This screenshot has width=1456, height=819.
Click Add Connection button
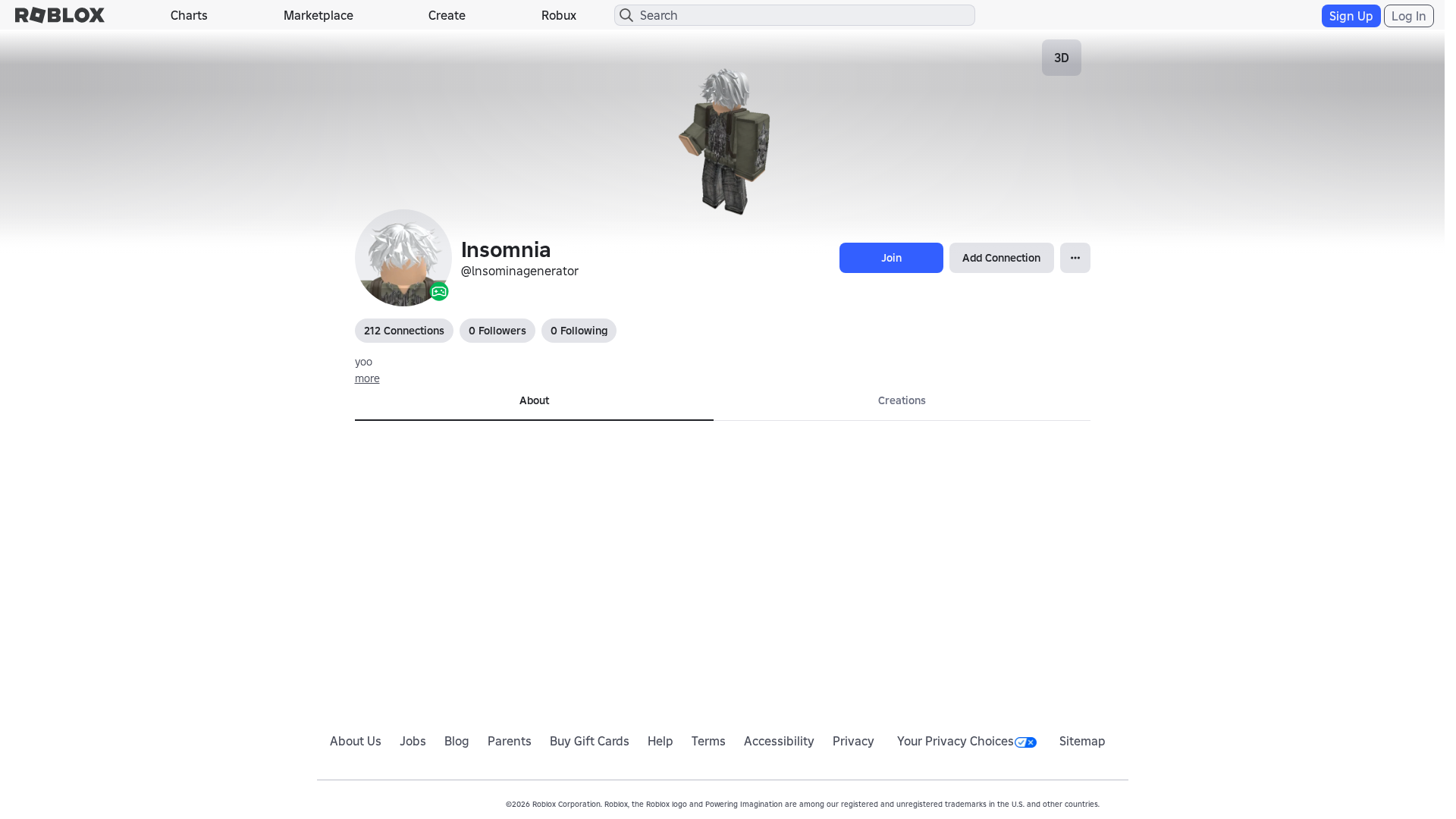click(1001, 258)
